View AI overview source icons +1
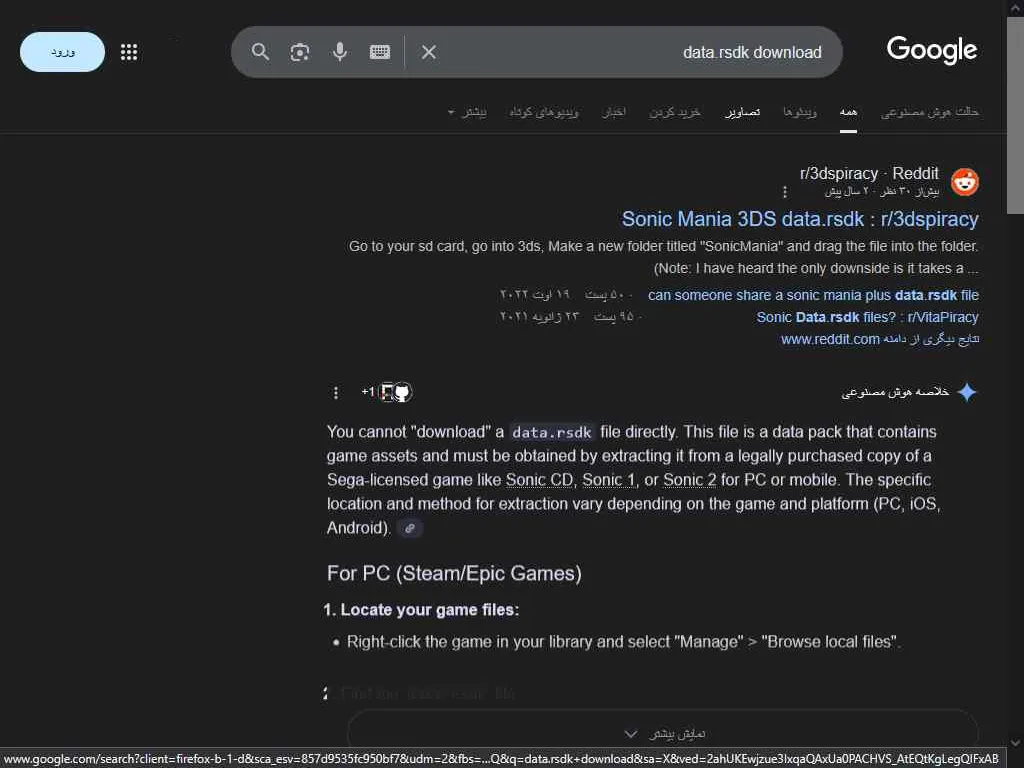 click(387, 392)
